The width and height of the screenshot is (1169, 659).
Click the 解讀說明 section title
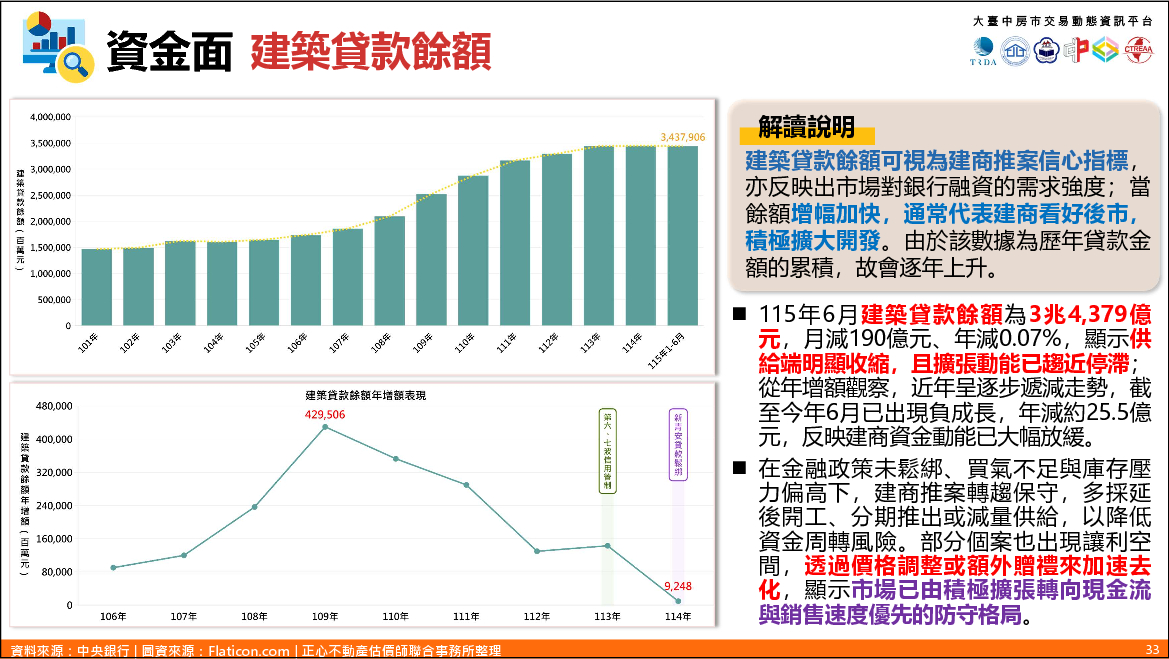coord(807,127)
